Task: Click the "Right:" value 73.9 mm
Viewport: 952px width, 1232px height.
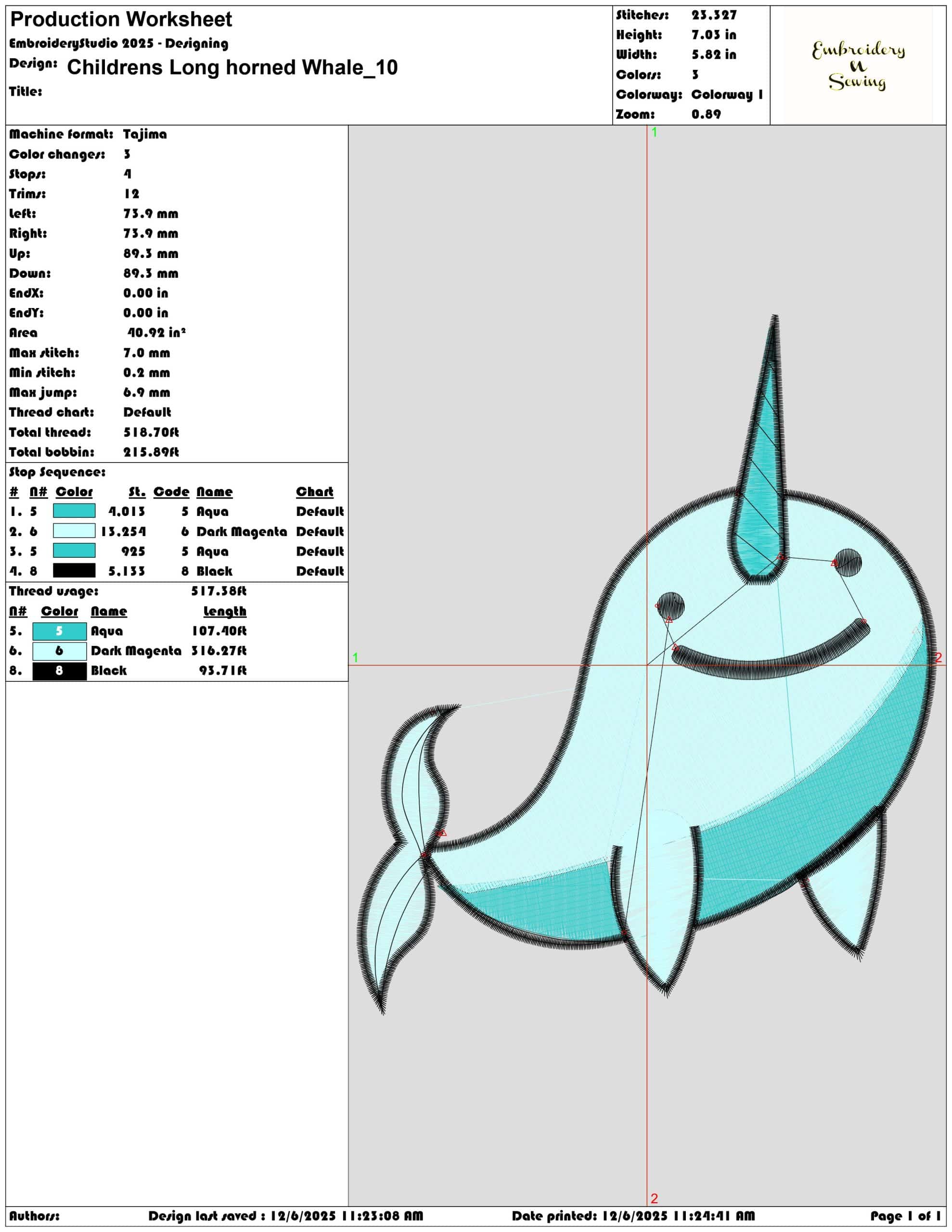Action: coord(151,233)
